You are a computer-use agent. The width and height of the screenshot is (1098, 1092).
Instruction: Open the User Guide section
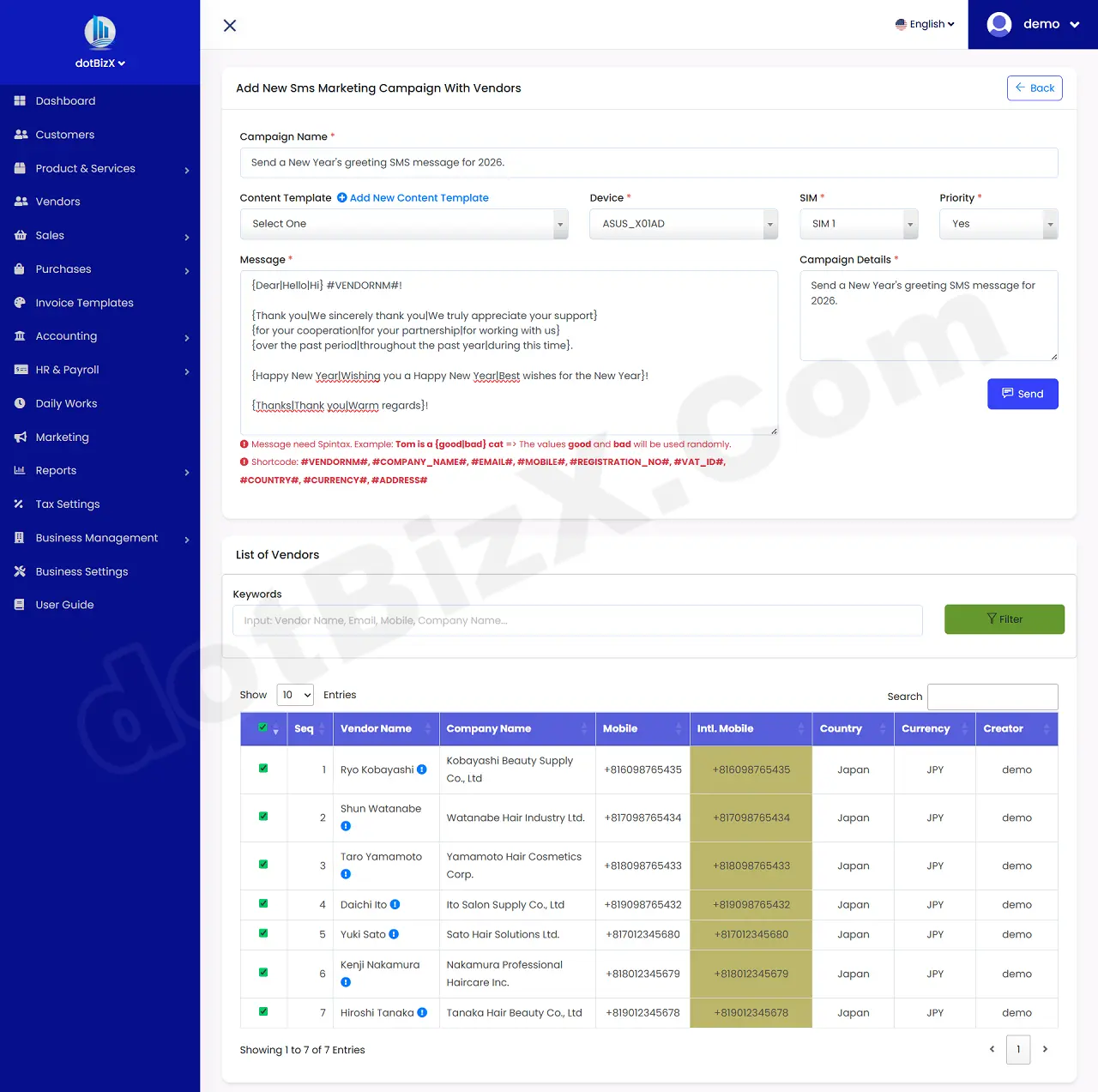(x=63, y=604)
